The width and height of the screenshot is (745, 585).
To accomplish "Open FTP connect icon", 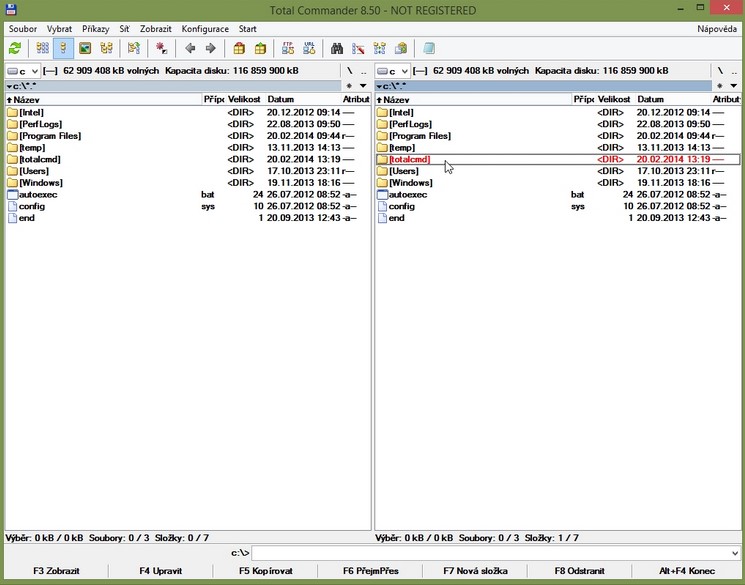I will pos(288,48).
